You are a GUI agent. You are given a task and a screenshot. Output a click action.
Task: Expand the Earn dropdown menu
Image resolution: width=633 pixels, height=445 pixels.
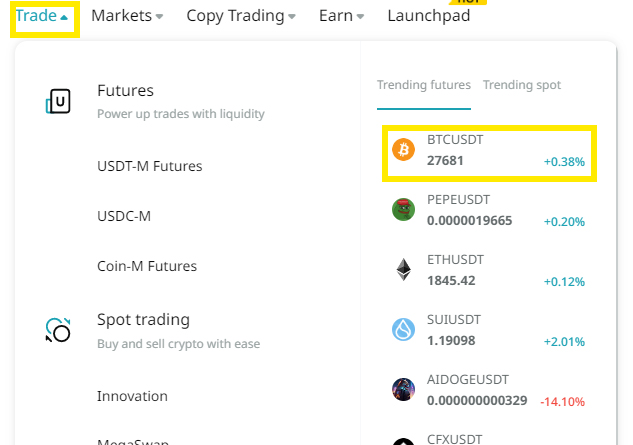341,16
